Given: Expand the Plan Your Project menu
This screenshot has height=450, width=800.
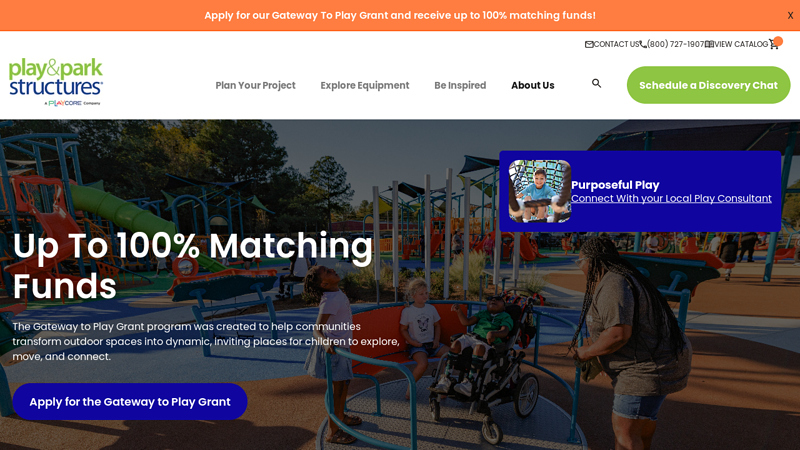Looking at the screenshot, I should [x=255, y=85].
